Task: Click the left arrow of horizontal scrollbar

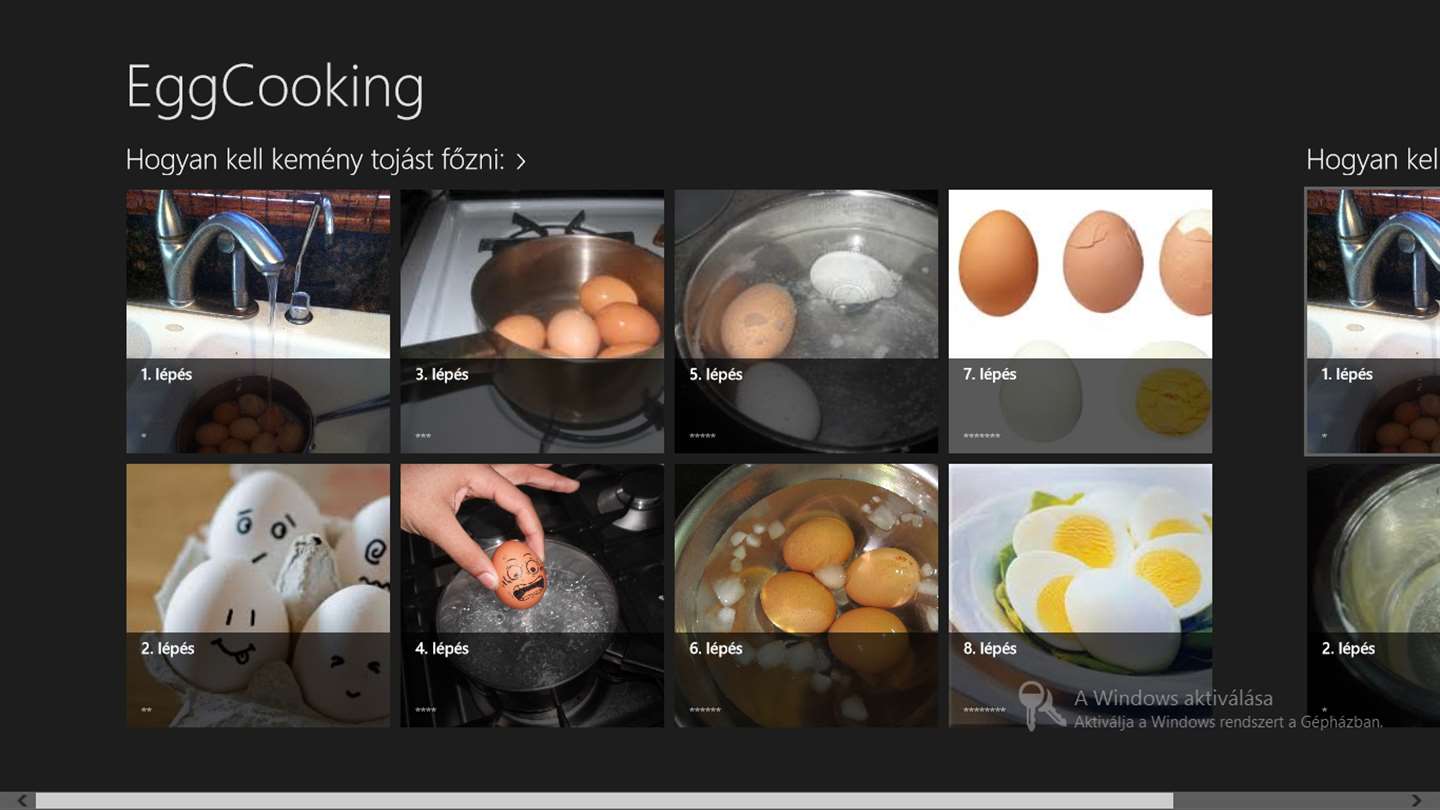Action: pyautogui.click(x=22, y=801)
